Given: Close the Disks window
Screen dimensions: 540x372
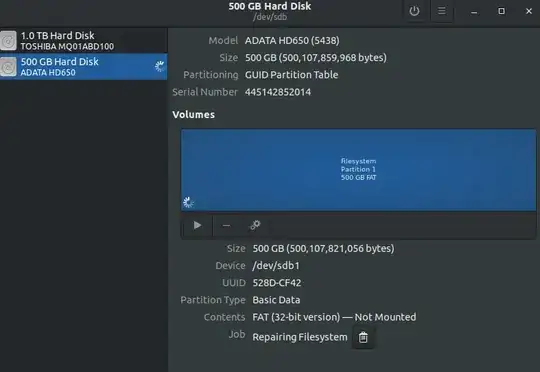Looking at the screenshot, I should click(529, 11).
